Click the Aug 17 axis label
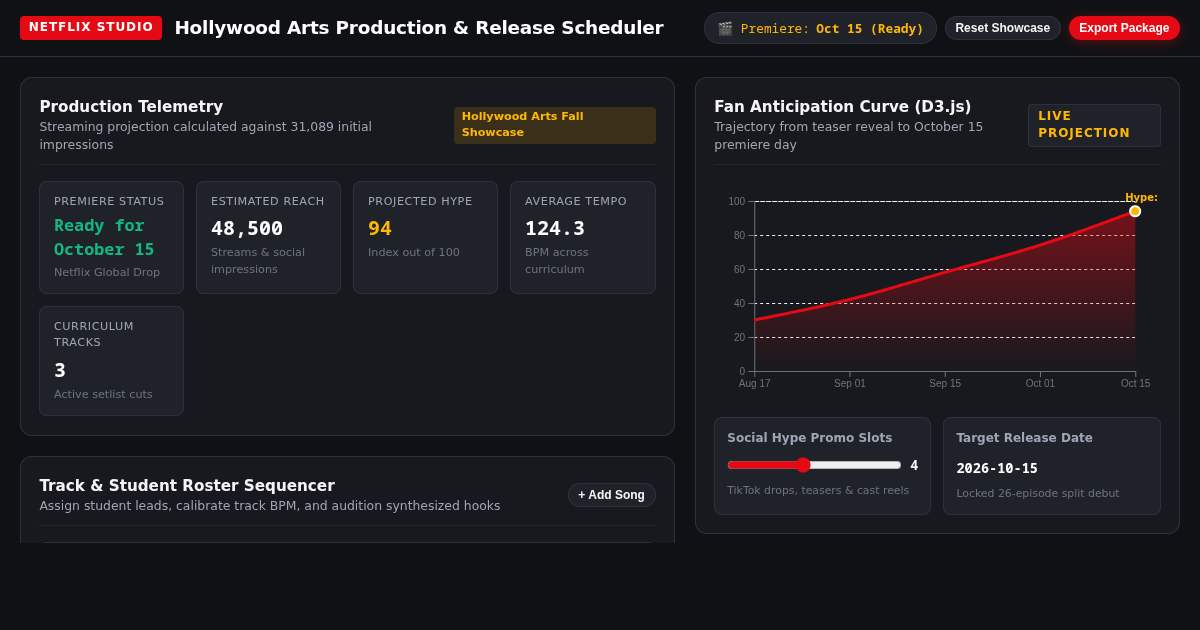The image size is (1200, 630). pyautogui.click(x=755, y=384)
